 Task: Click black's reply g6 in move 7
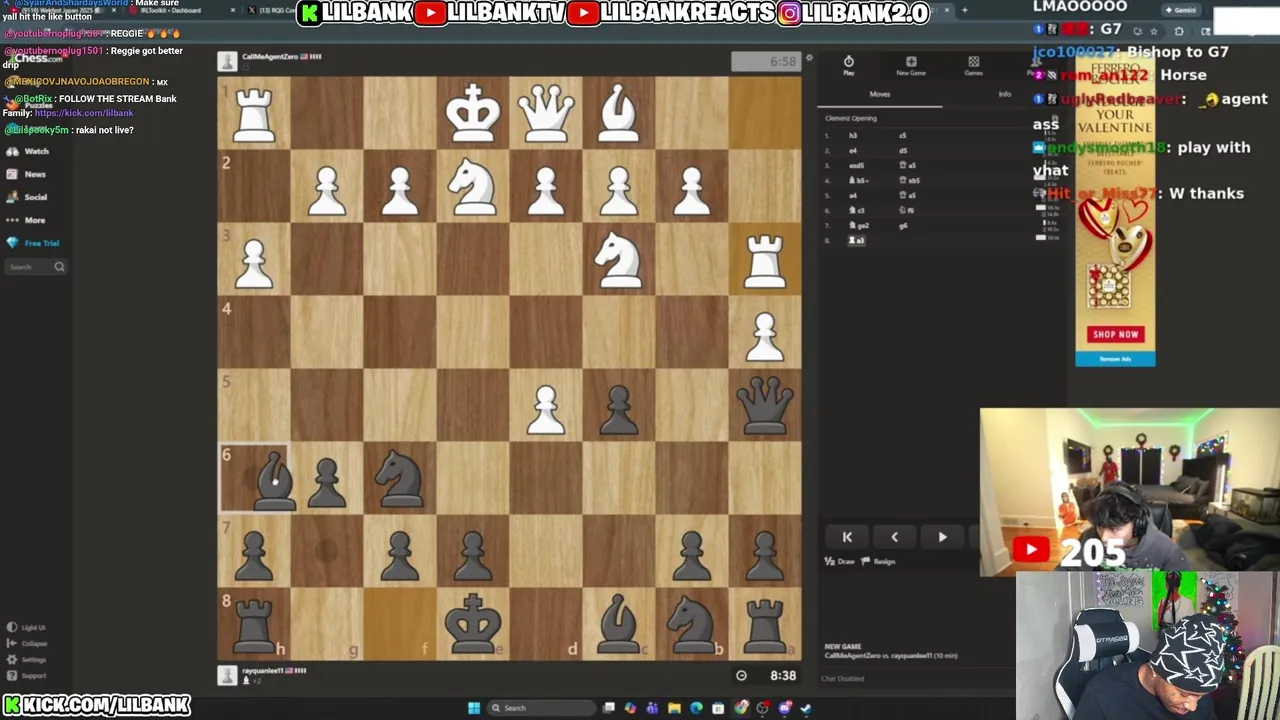tap(904, 225)
